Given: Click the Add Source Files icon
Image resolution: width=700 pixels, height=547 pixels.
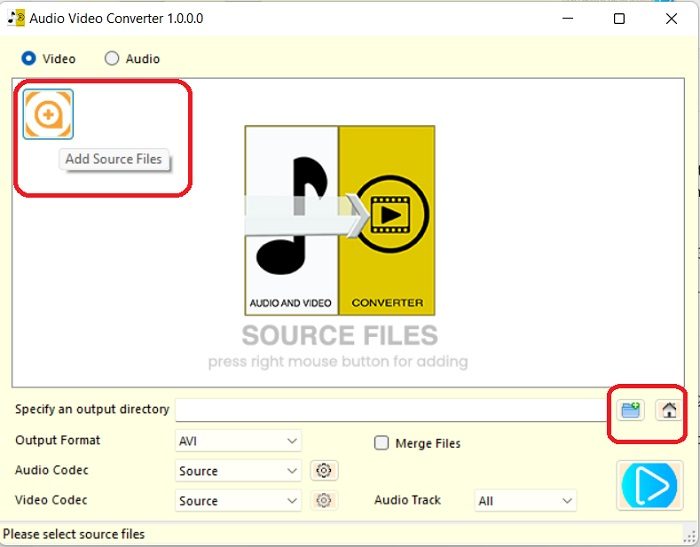Looking at the screenshot, I should click(x=48, y=114).
